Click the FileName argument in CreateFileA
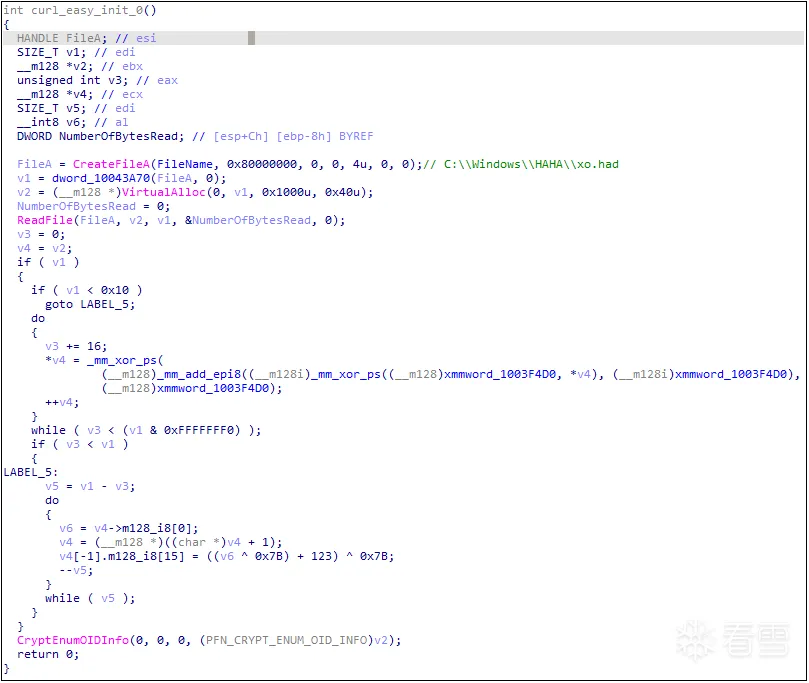Screen dimensions: 809x683 pyautogui.click(x=185, y=164)
